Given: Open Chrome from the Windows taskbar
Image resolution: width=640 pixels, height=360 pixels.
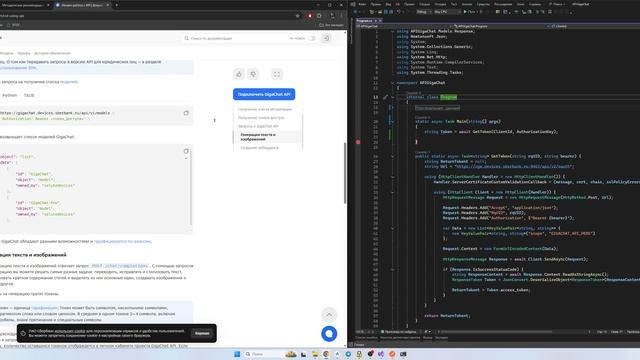Looking at the screenshot, I should click(326, 354).
